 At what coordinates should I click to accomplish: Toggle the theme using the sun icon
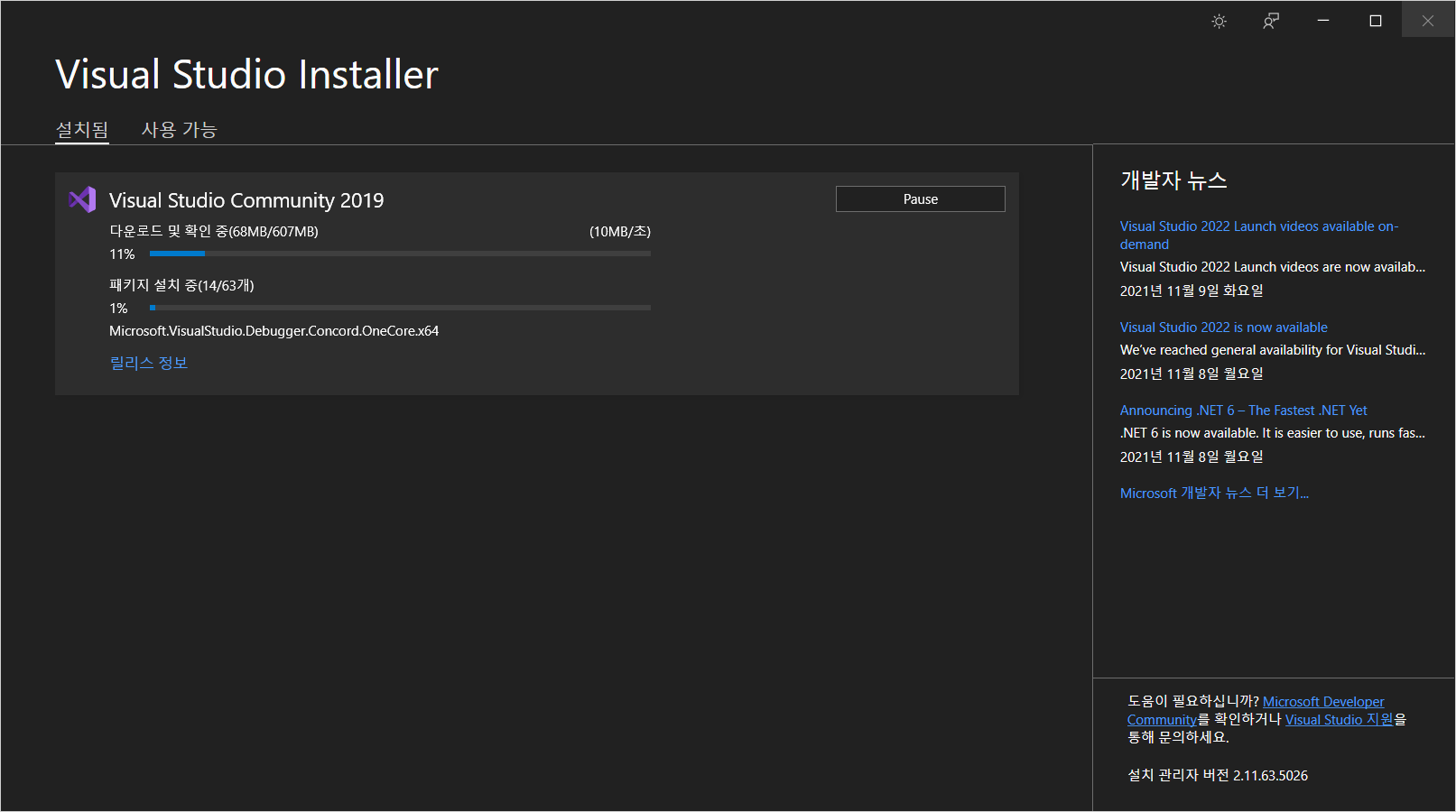pos(1219,21)
